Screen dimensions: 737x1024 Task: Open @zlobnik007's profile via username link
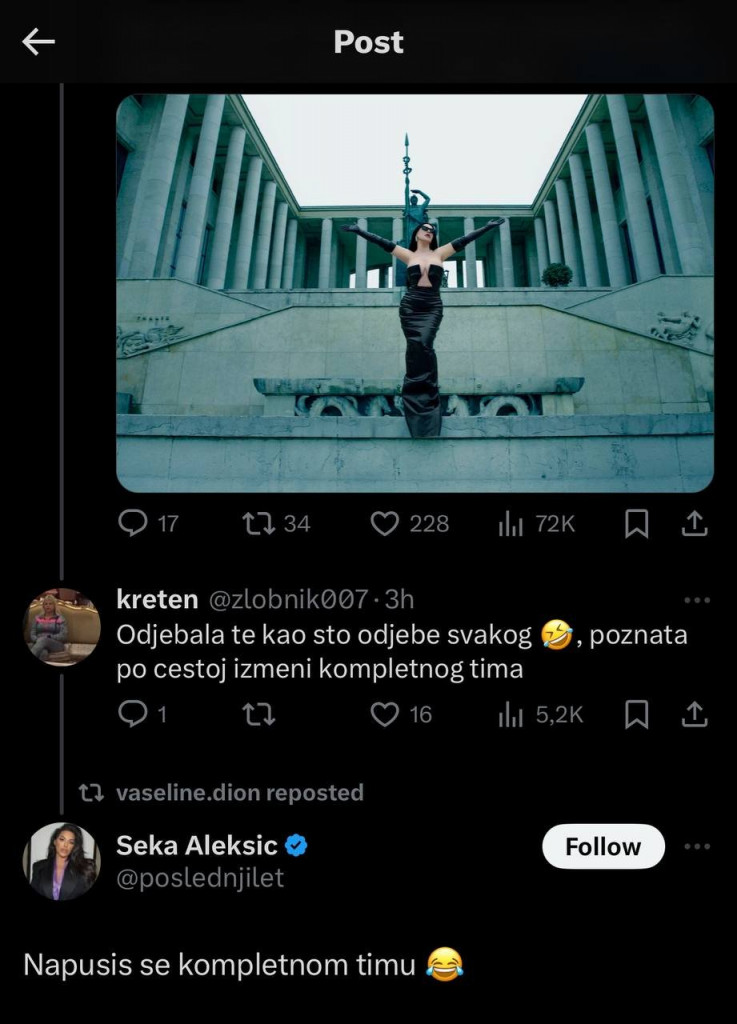click(291, 600)
